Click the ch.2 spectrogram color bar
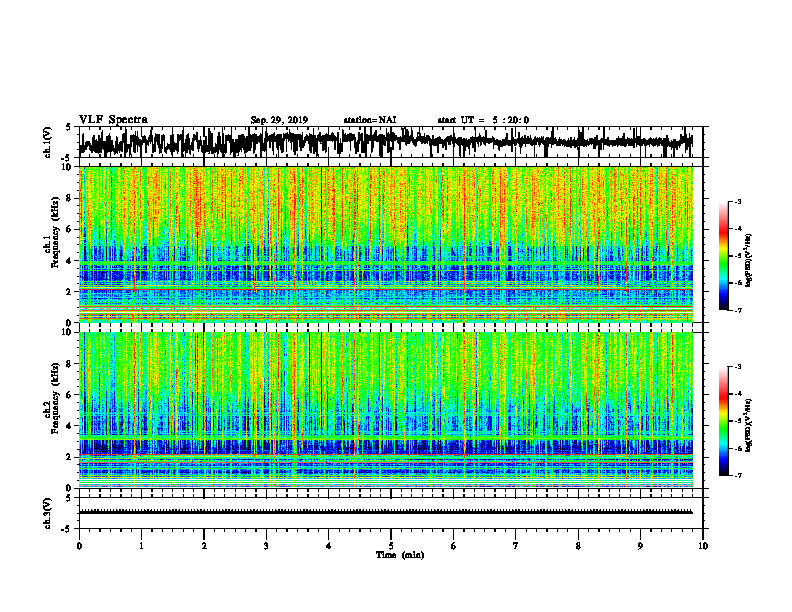The image size is (792, 612). click(724, 421)
